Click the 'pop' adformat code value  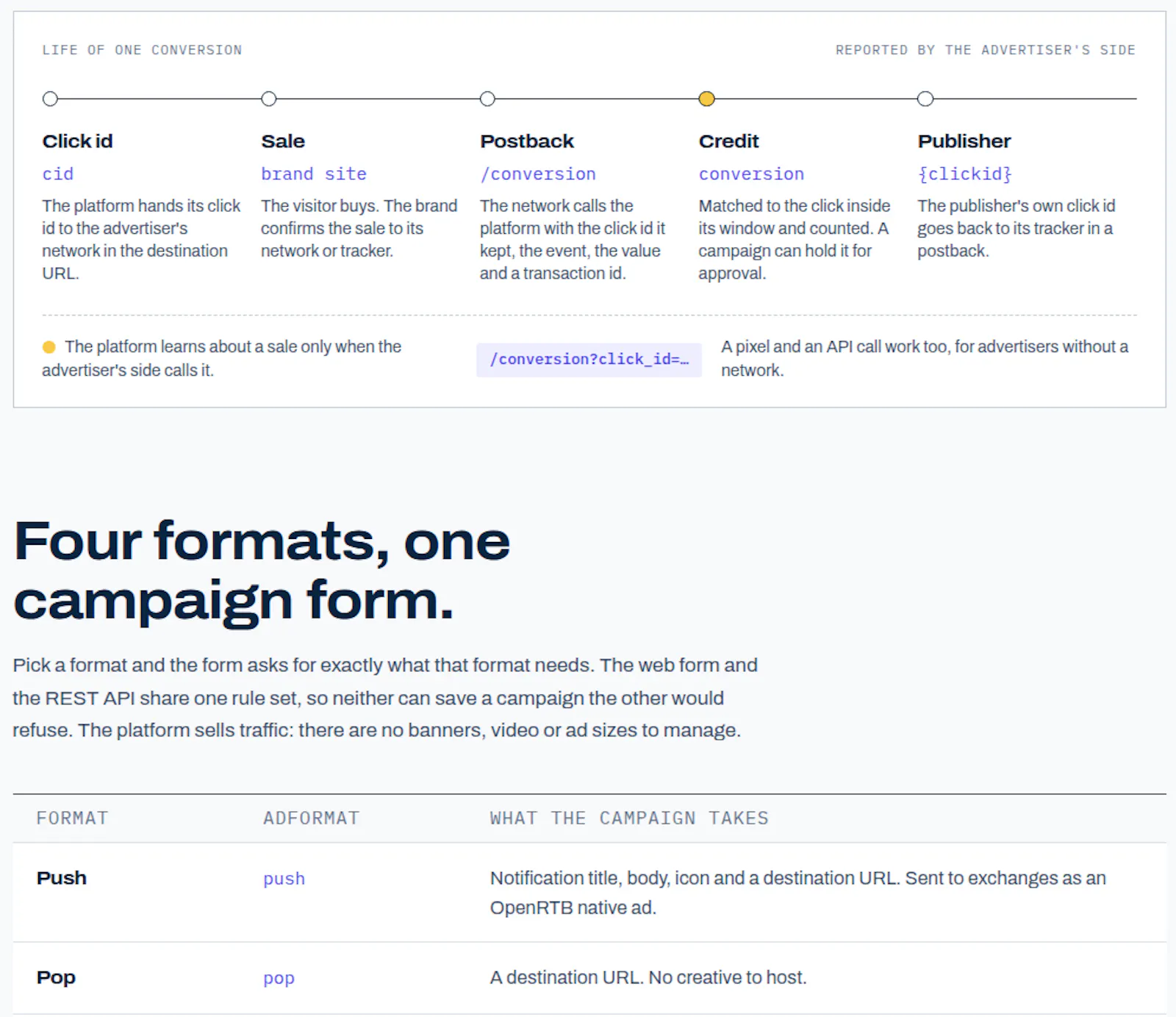(279, 979)
